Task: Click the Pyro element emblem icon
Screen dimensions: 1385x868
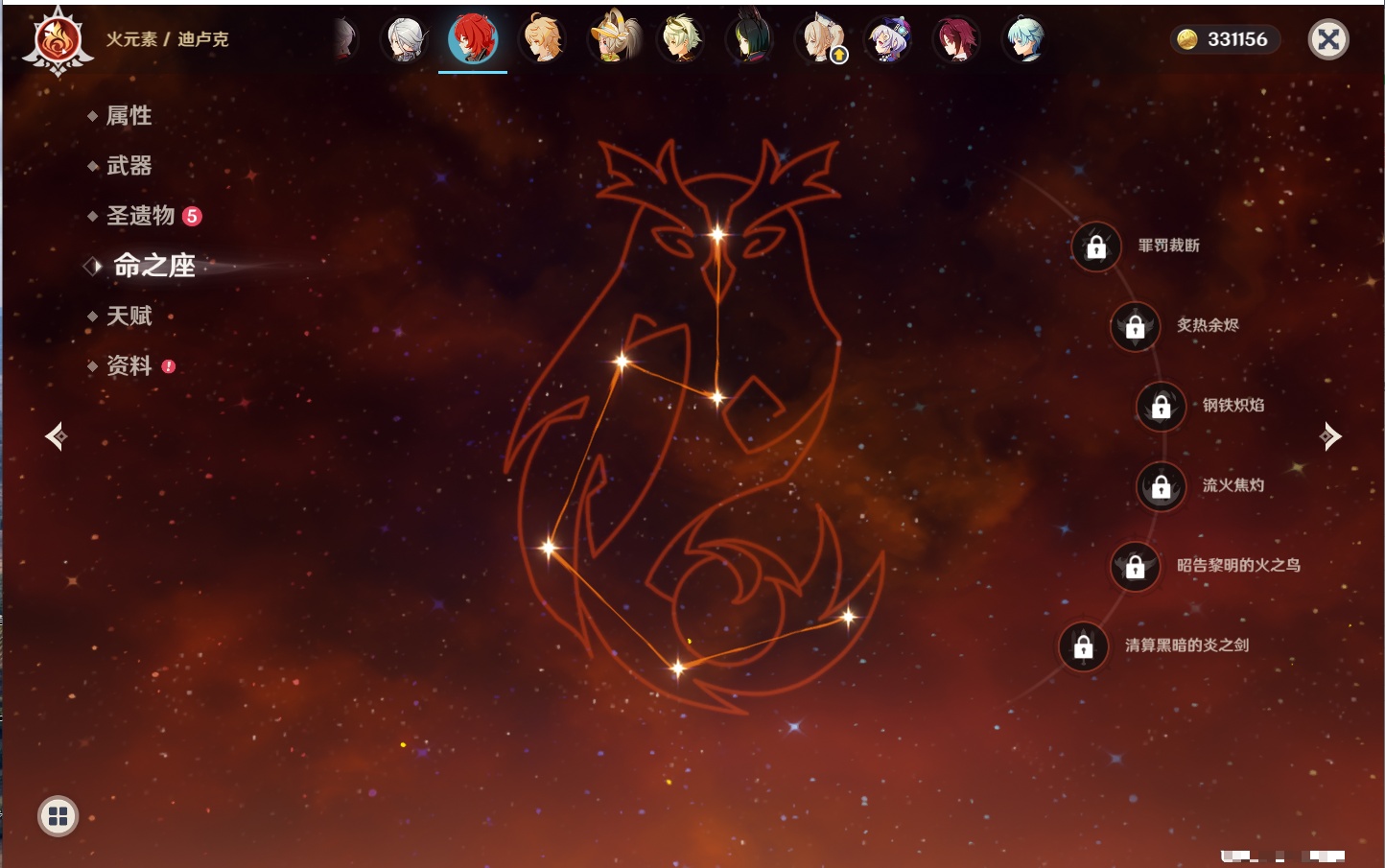Action: 58,41
